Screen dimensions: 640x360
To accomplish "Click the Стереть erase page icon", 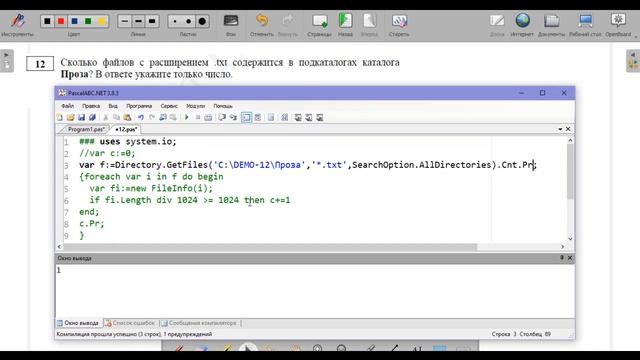I will pos(399,20).
